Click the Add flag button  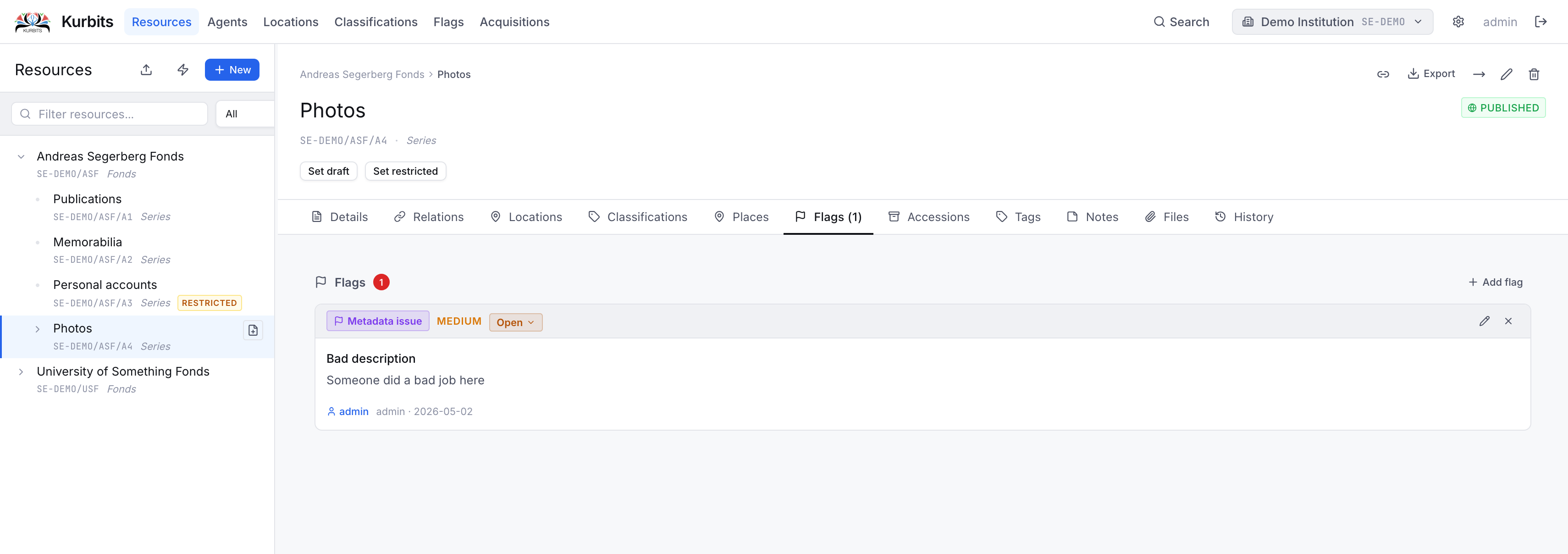tap(1495, 282)
